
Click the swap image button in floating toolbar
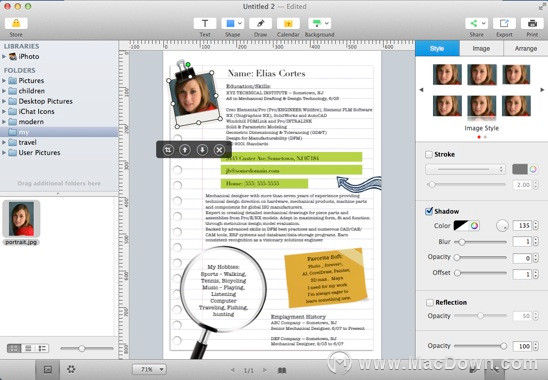[x=168, y=150]
